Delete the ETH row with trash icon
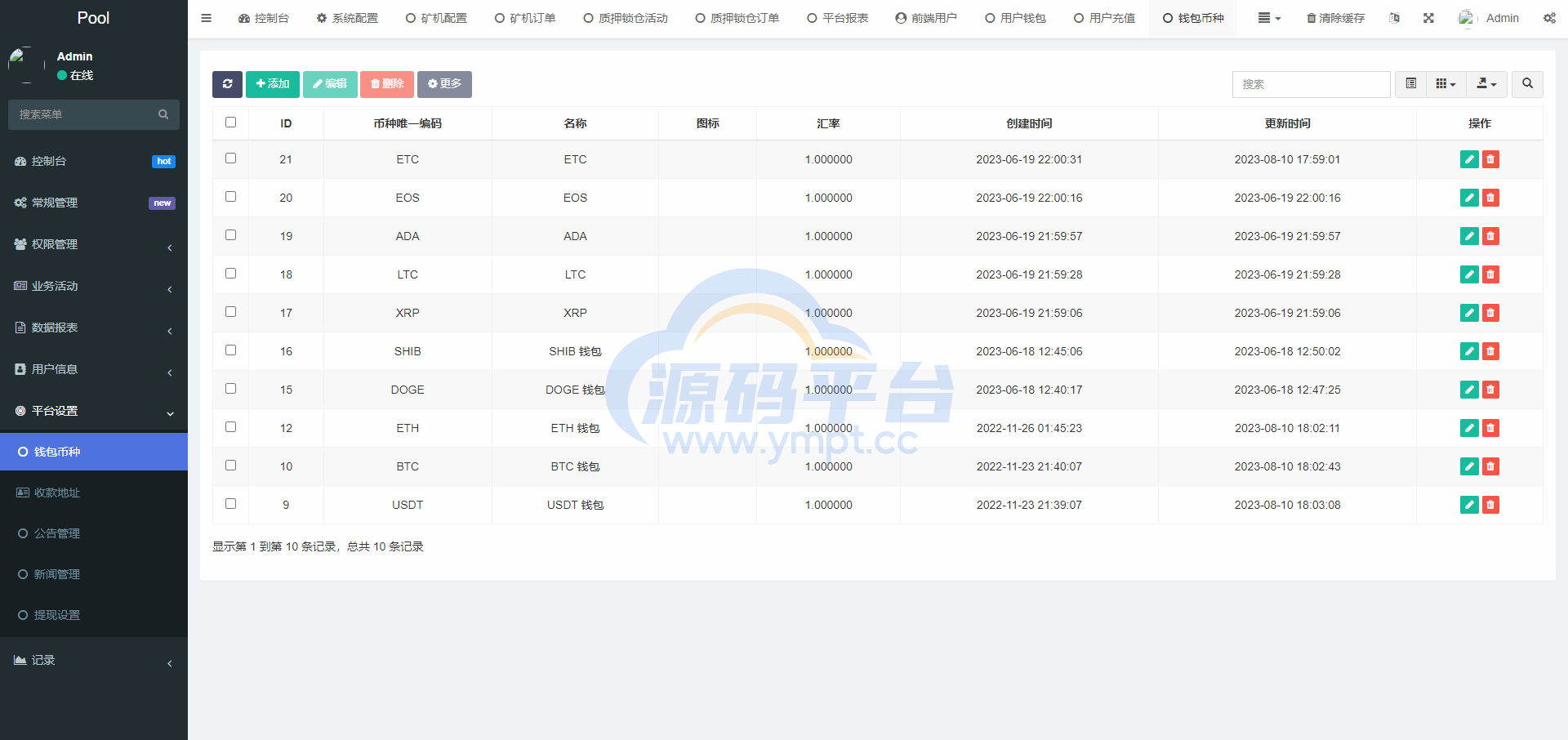The image size is (1568, 740). [1490, 428]
